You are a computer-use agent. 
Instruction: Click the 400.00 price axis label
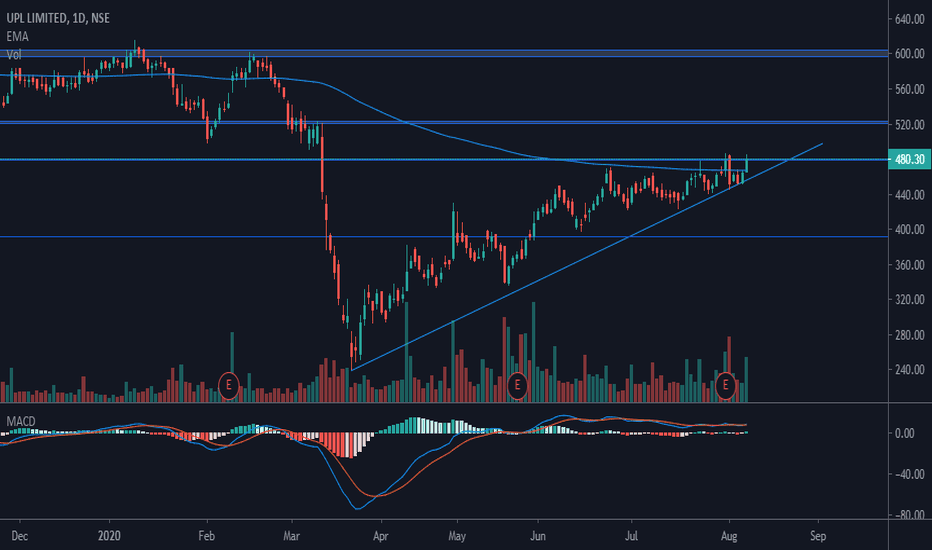pyautogui.click(x=909, y=230)
